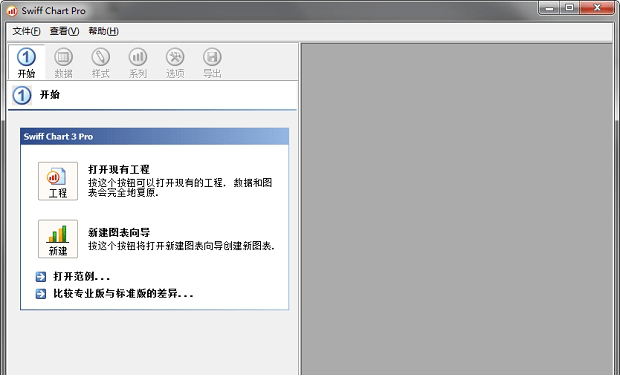
Task: Click the 新建图表向导 heading text
Action: click(119, 232)
